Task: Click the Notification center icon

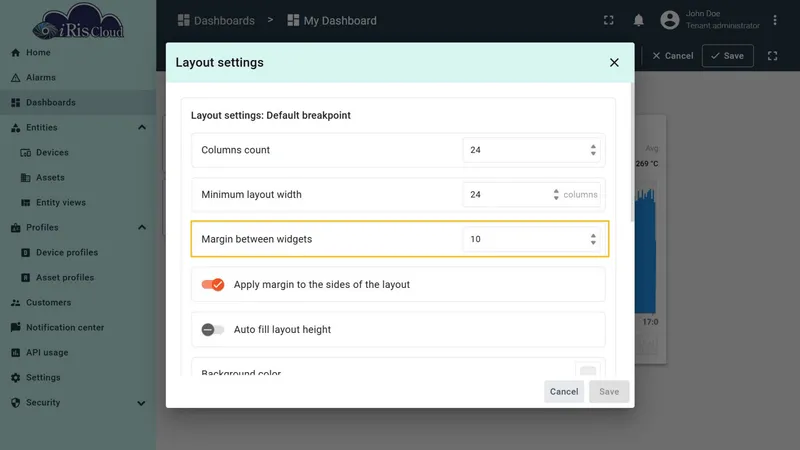Action: pyautogui.click(x=16, y=328)
